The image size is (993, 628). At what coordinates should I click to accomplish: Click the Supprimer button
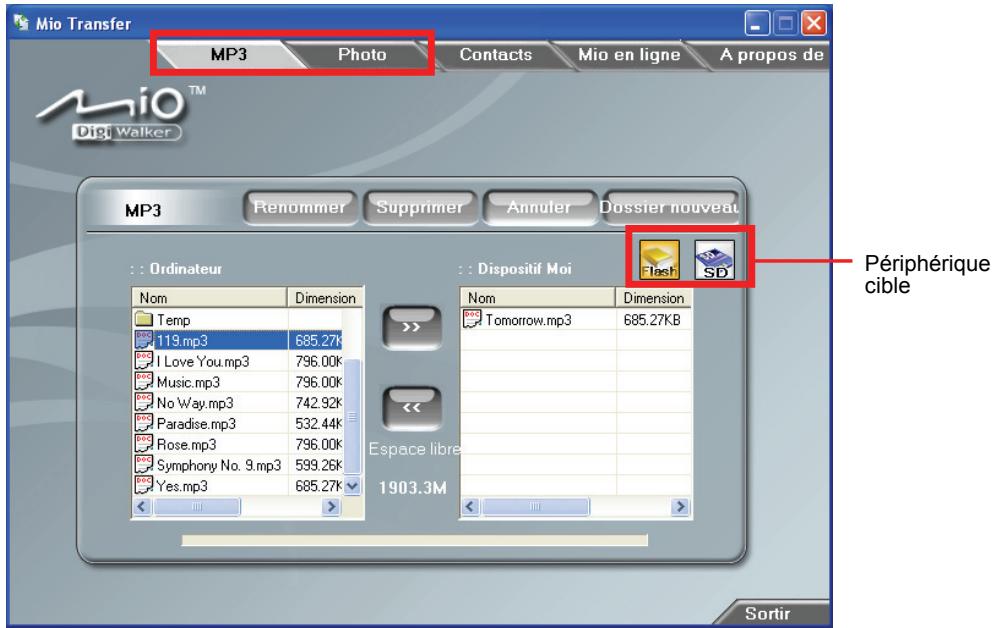point(419,208)
